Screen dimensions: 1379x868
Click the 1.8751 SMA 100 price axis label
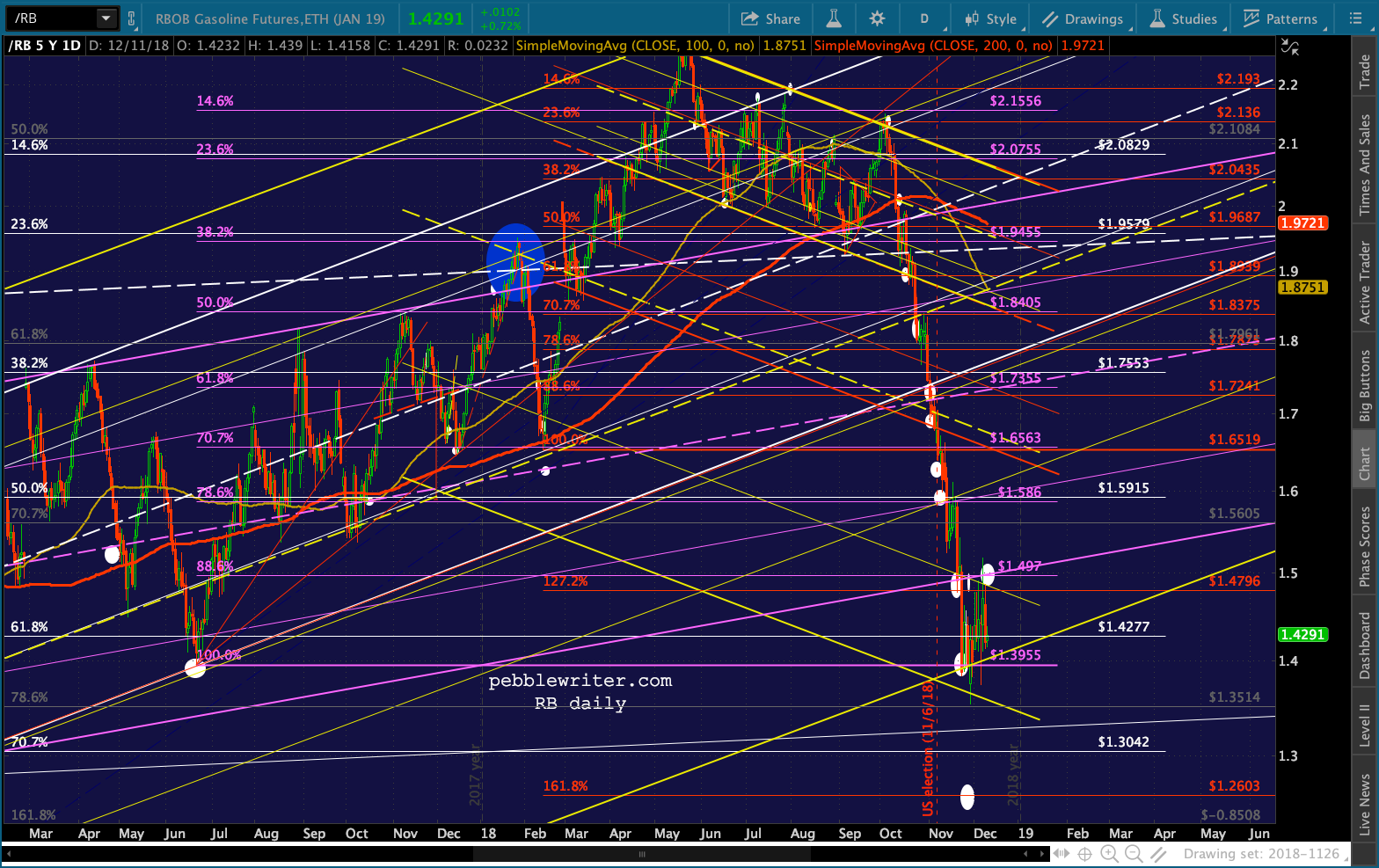click(x=1302, y=288)
